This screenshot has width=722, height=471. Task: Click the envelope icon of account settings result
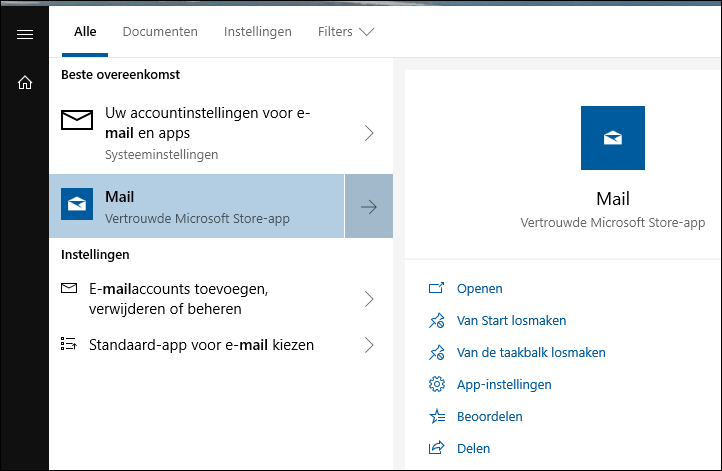(x=77, y=120)
